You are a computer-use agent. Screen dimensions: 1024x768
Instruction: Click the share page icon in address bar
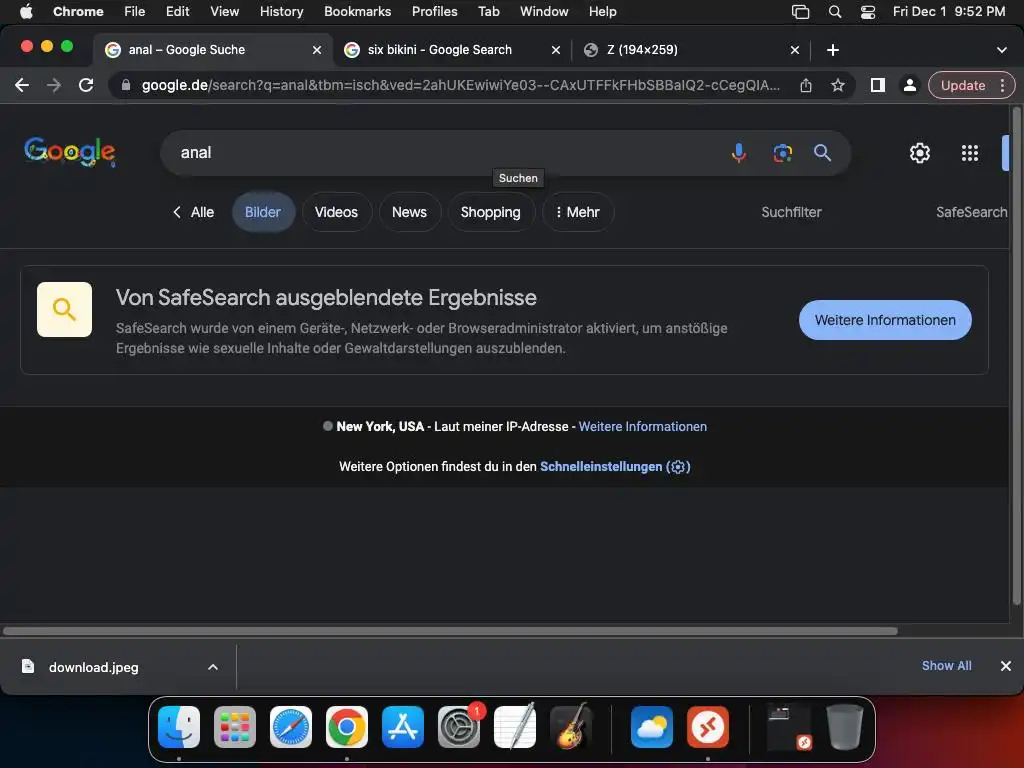[806, 86]
